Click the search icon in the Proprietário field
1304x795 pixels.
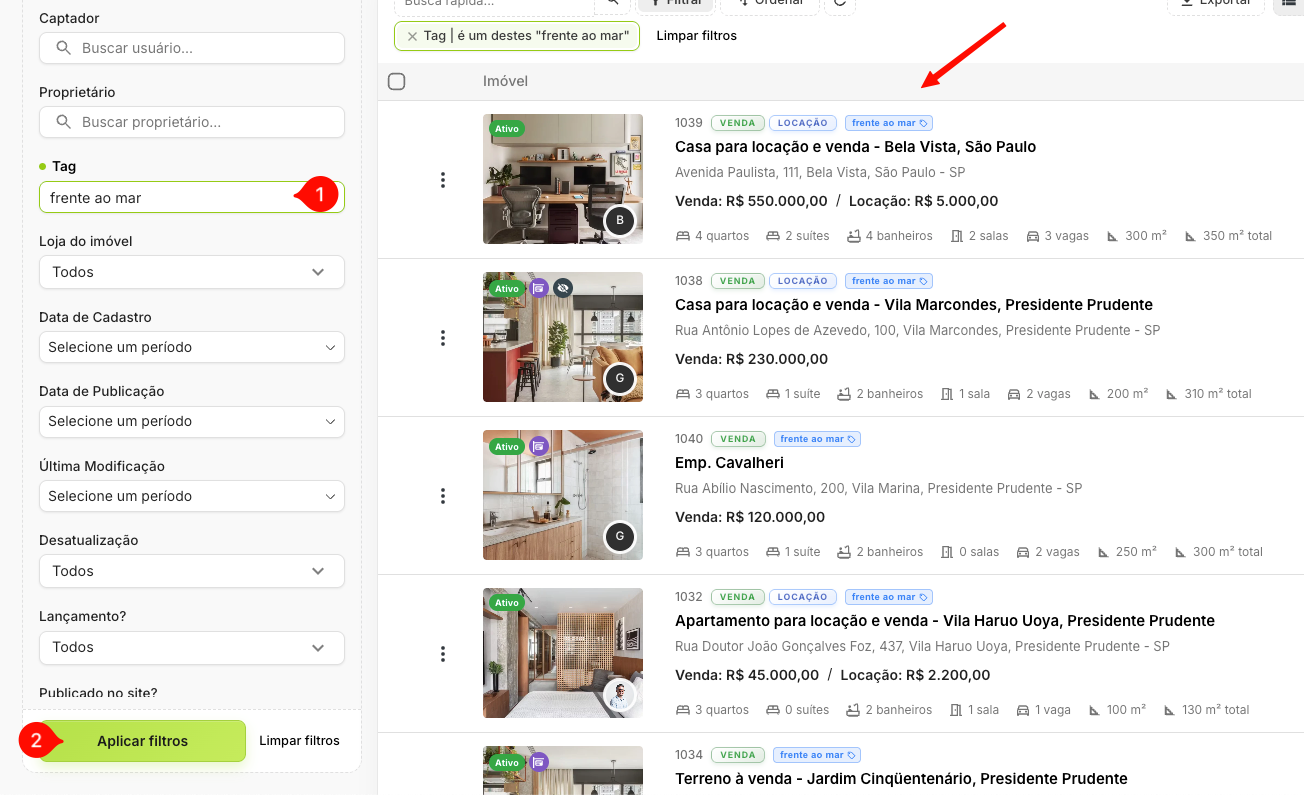pos(64,122)
